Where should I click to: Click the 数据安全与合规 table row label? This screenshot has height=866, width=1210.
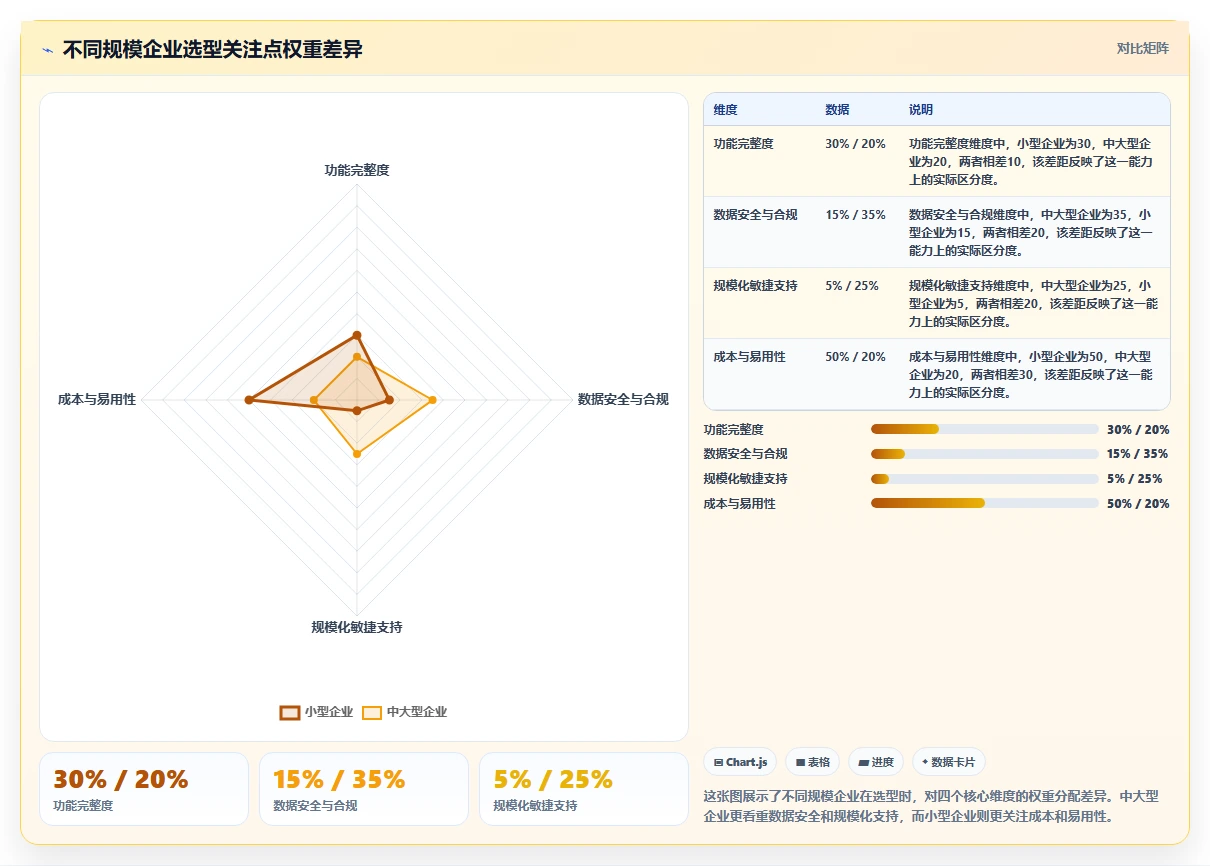pyautogui.click(x=756, y=215)
